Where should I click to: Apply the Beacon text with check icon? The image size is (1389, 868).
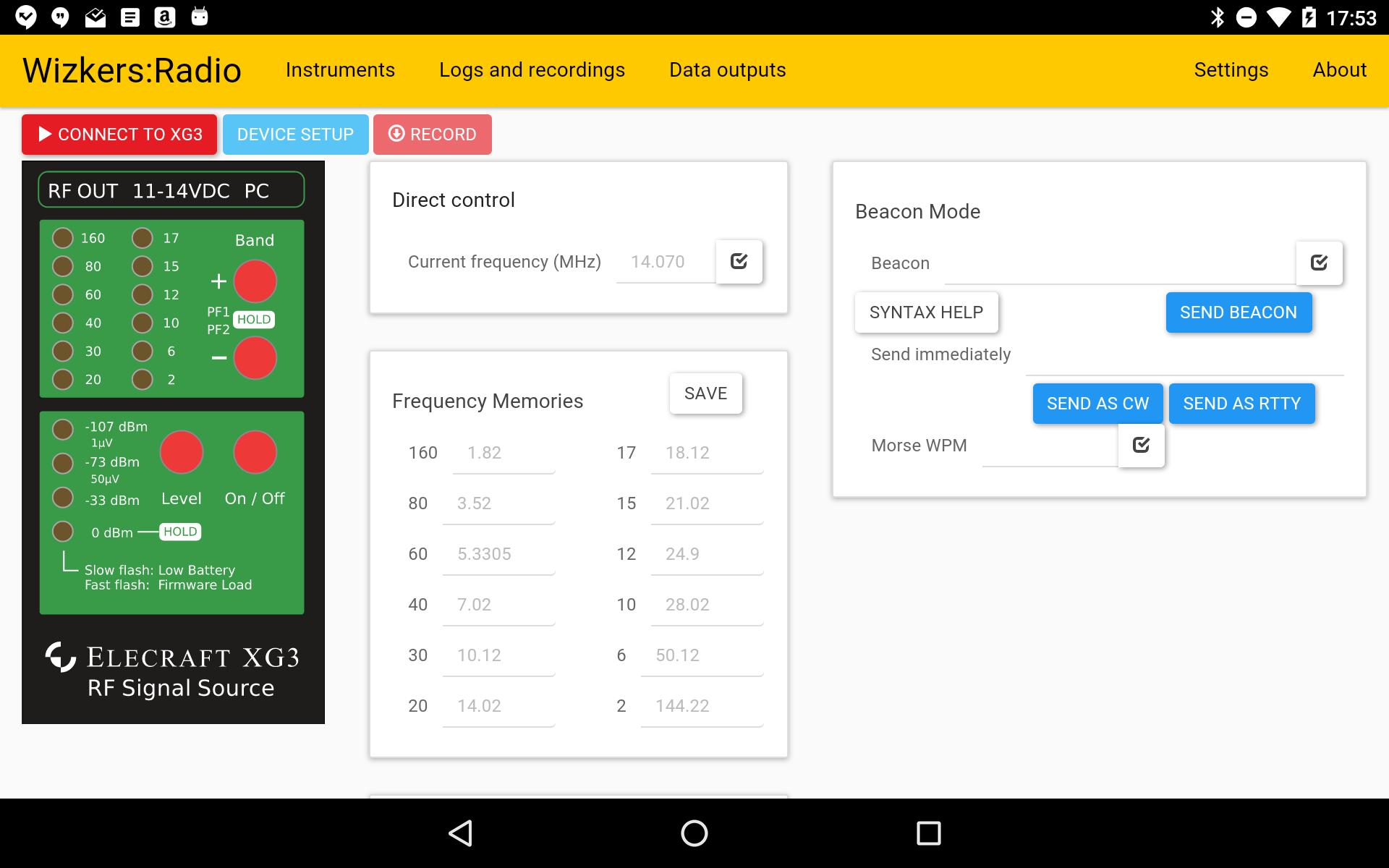tap(1319, 263)
